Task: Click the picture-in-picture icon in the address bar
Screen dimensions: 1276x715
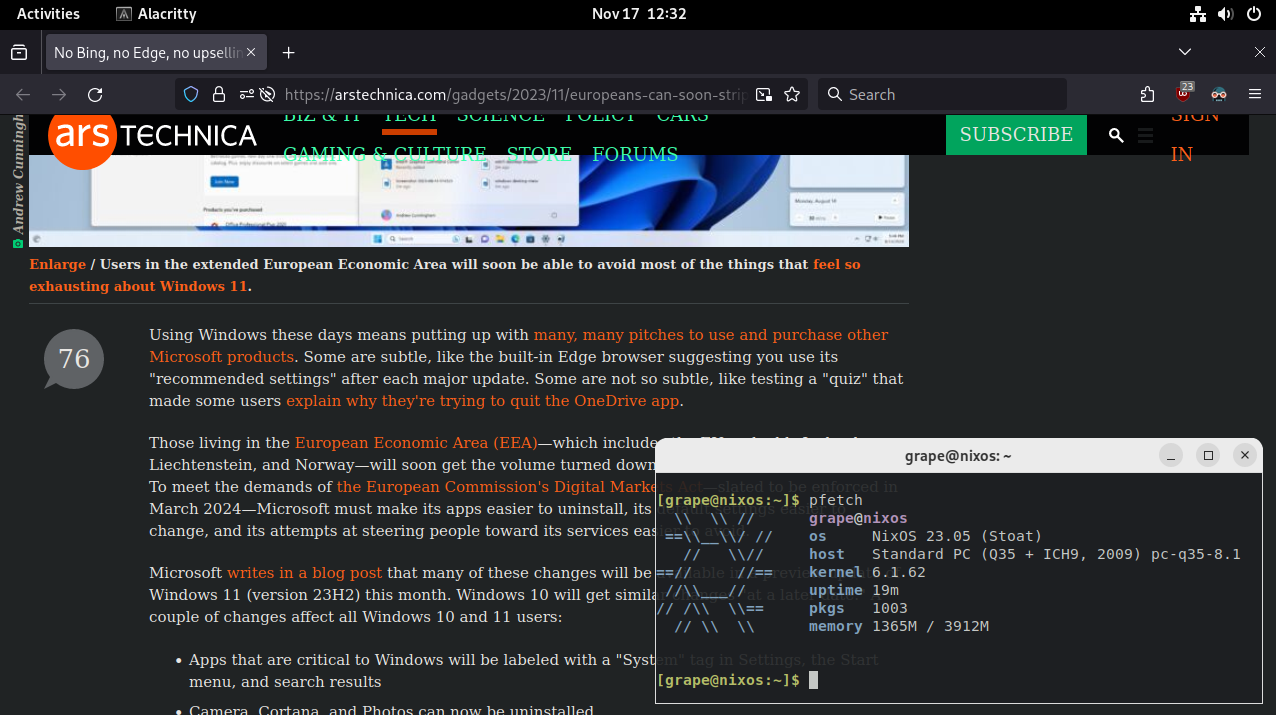Action: (x=764, y=94)
